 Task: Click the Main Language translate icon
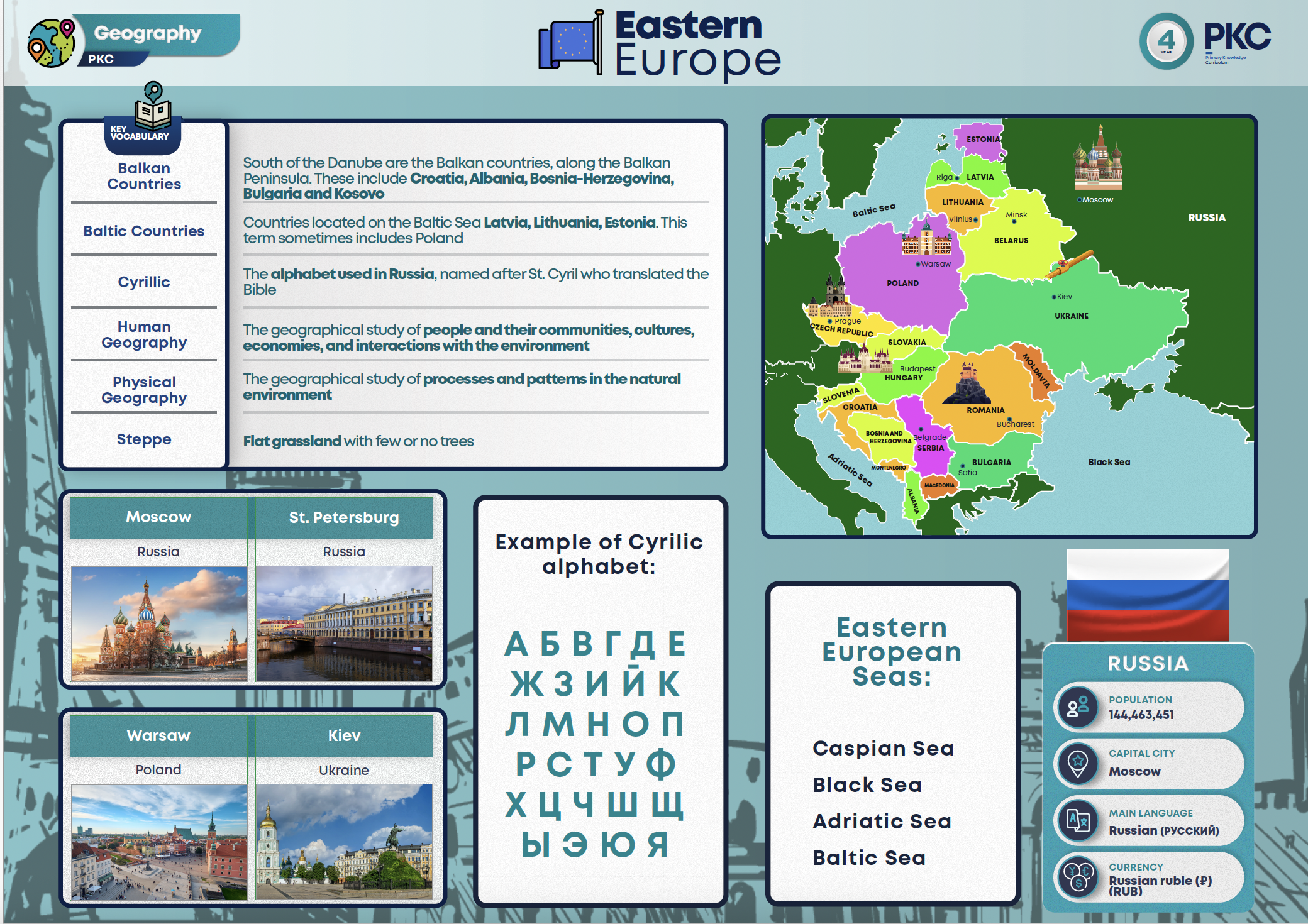(x=1078, y=820)
